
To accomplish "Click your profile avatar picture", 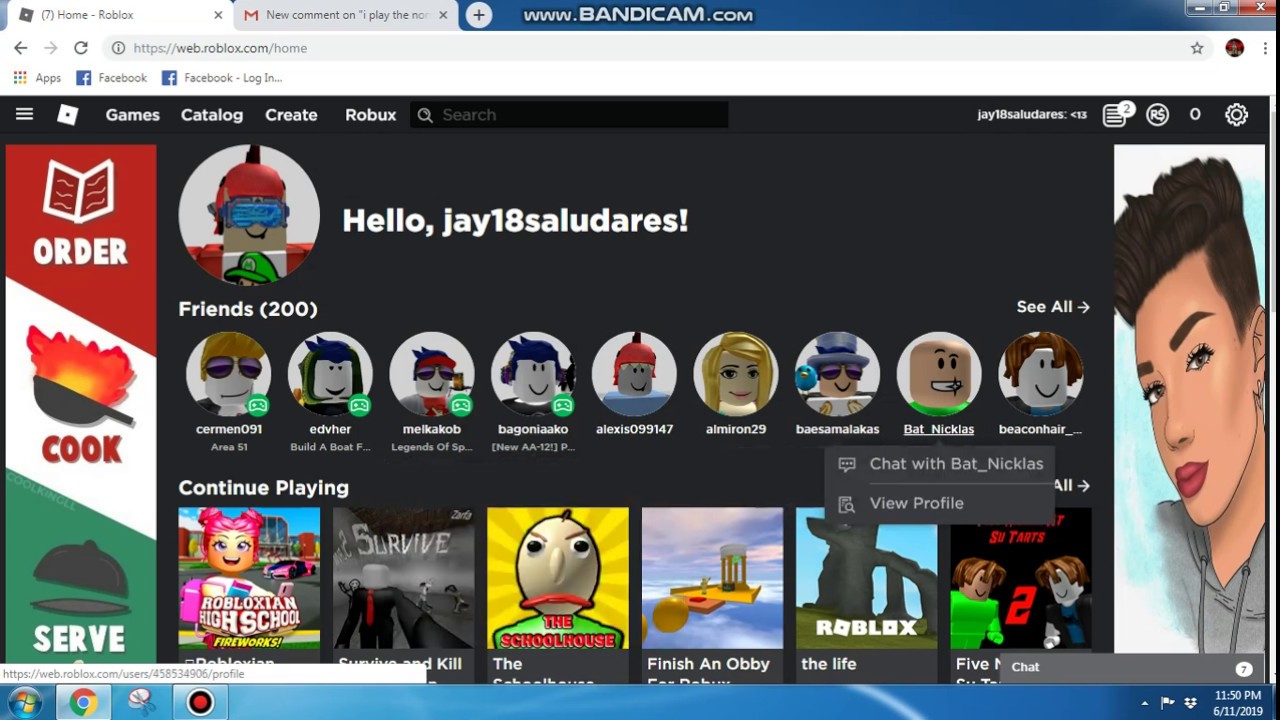I will (x=249, y=215).
